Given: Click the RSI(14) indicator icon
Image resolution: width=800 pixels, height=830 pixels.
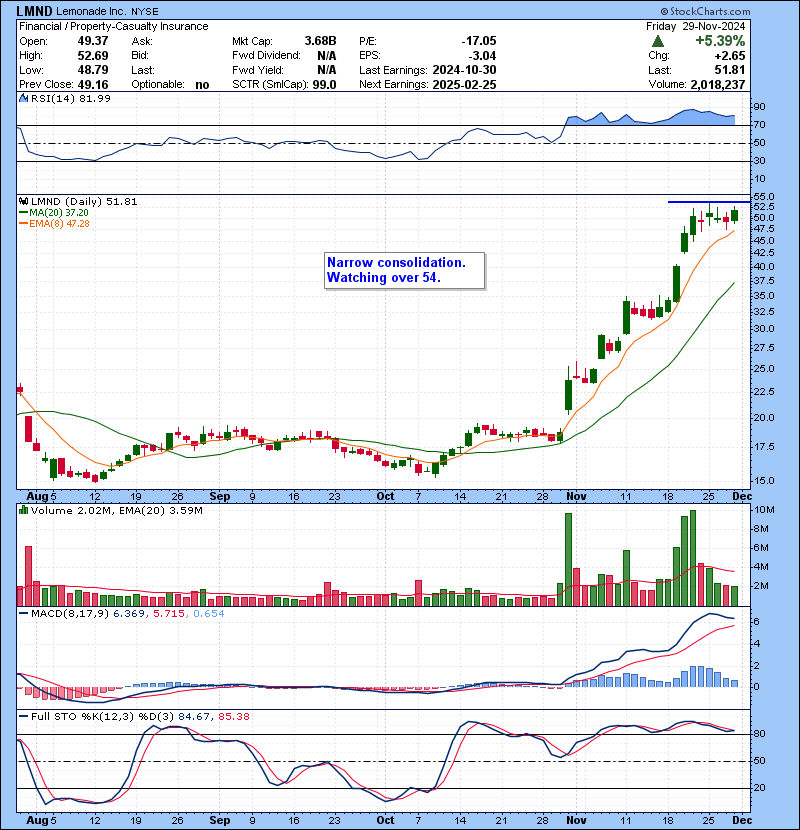Looking at the screenshot, I should (23, 98).
